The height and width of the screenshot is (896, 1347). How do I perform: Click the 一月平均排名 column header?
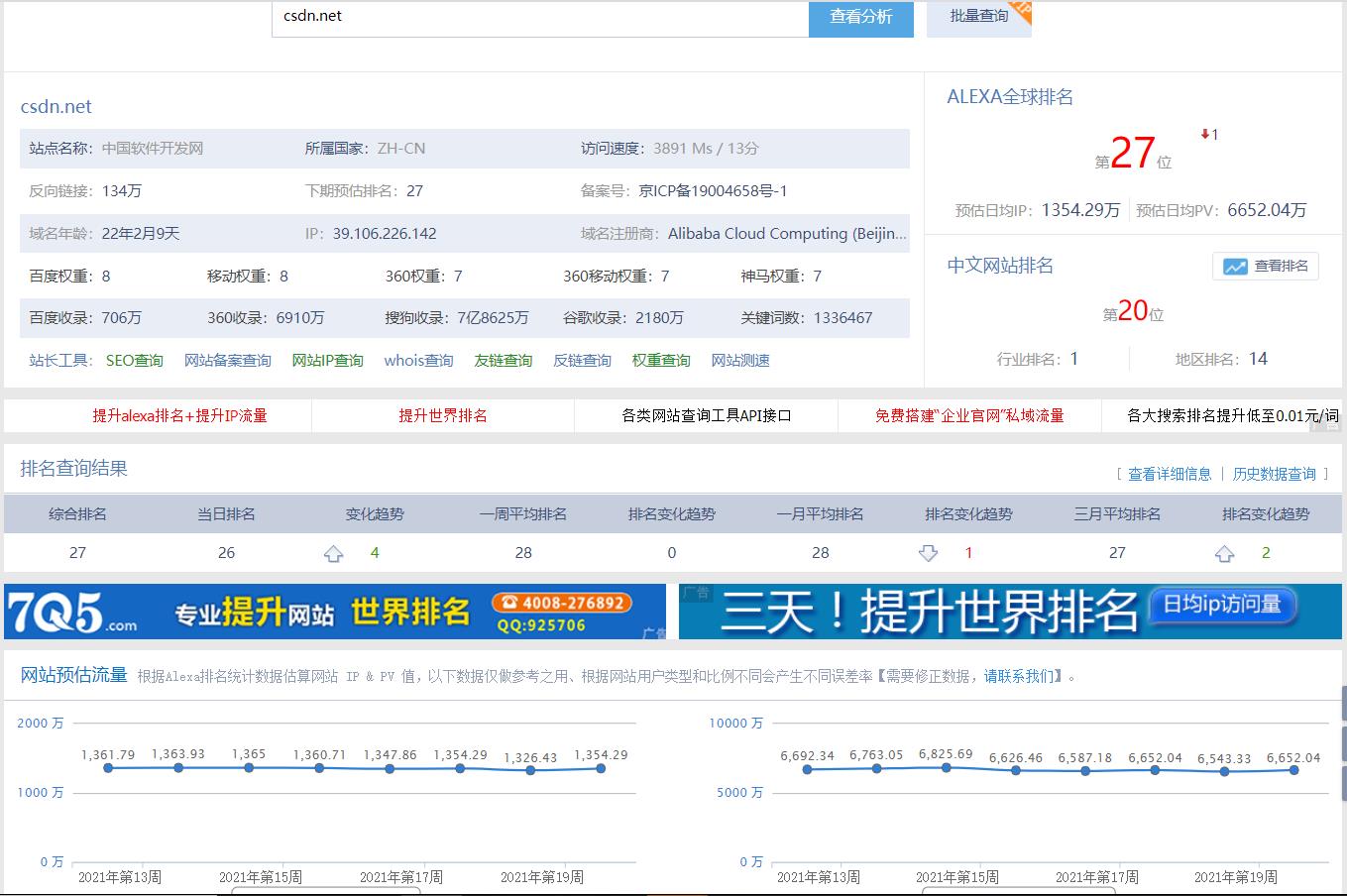[x=821, y=514]
